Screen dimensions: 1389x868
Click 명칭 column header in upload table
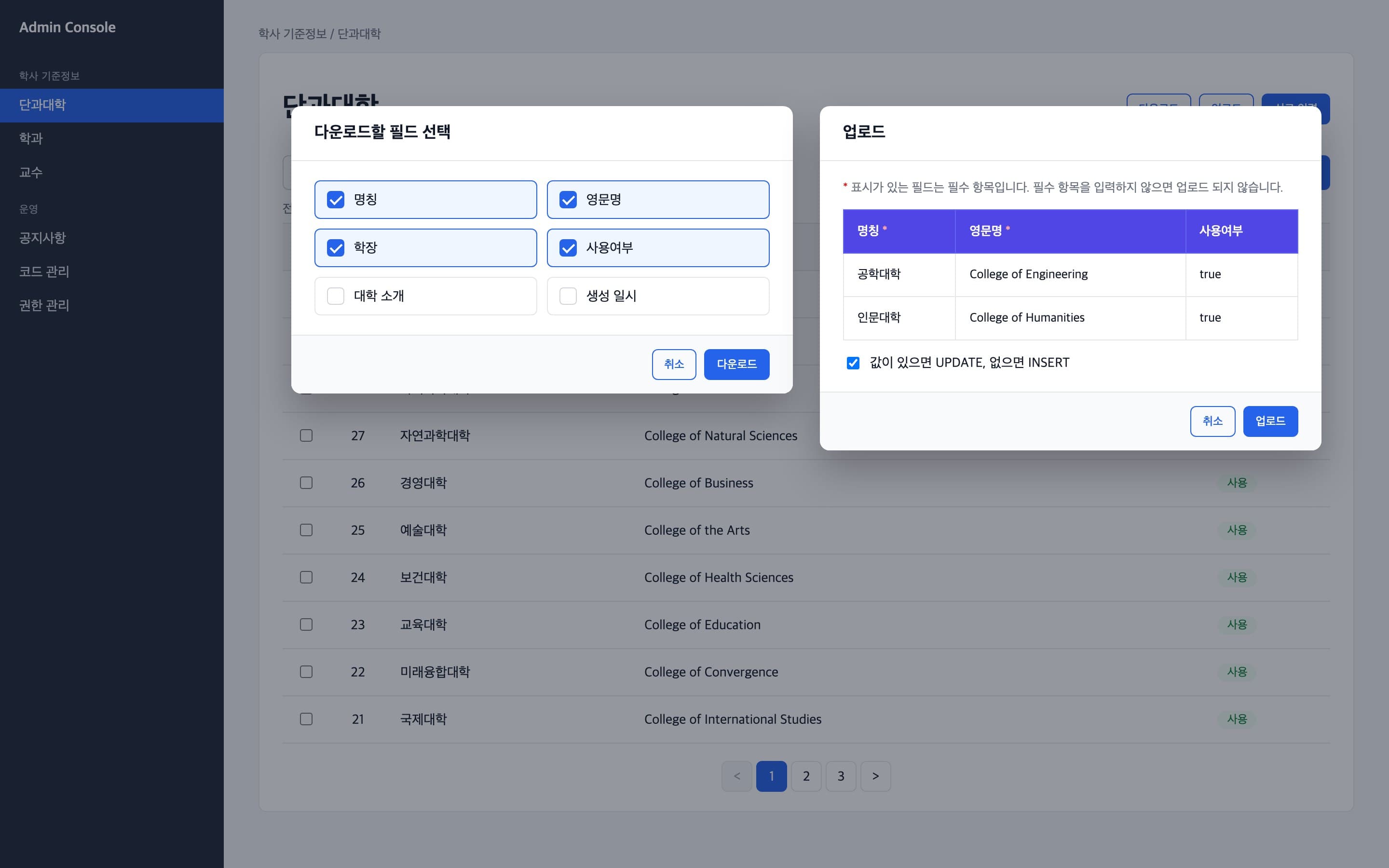(x=899, y=231)
